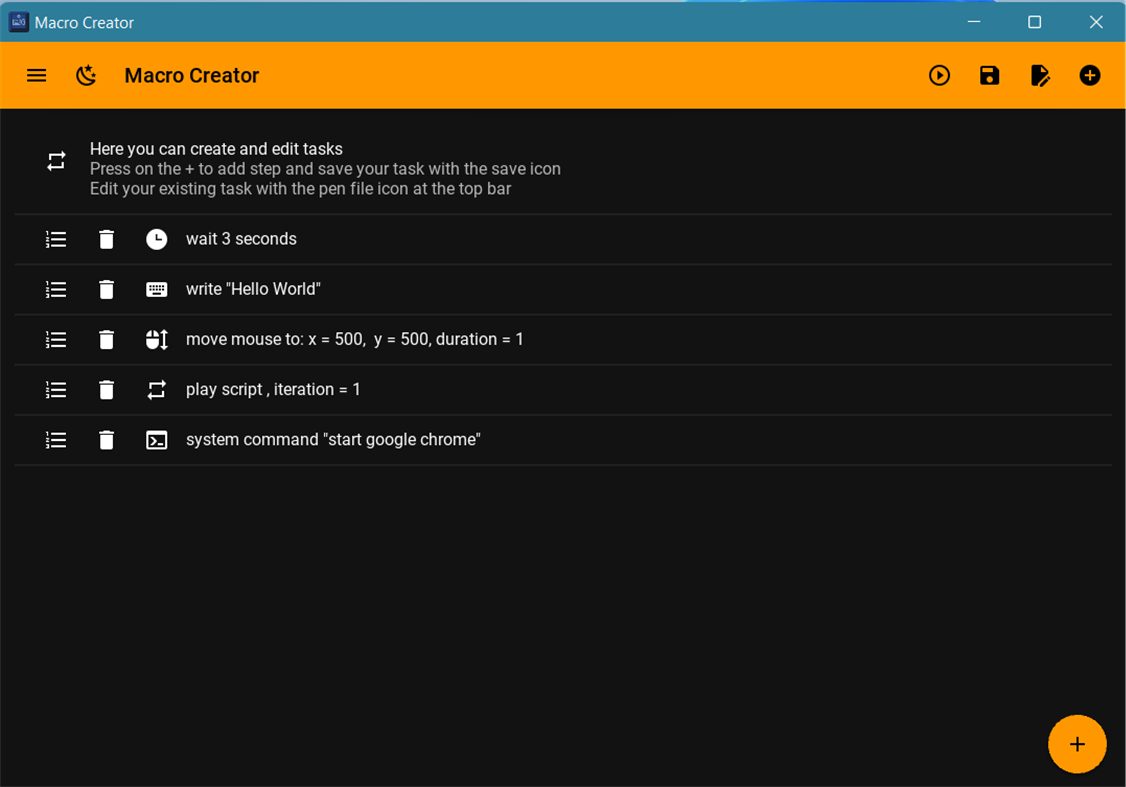Click the reorder handle of the move mouse step

point(56,339)
